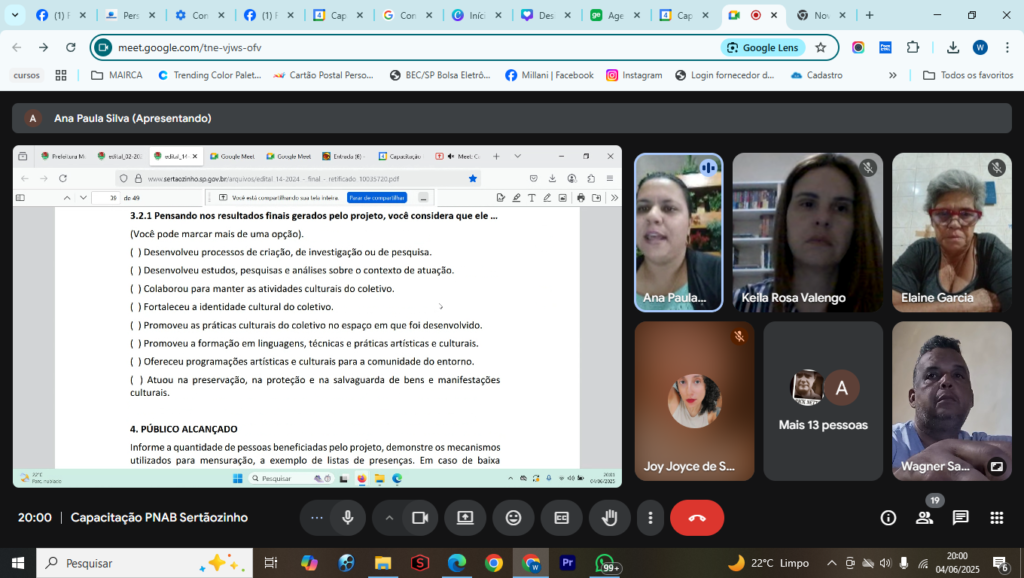This screenshot has width=1024, height=578.
Task: Click the red leave call button
Action: coord(697,517)
